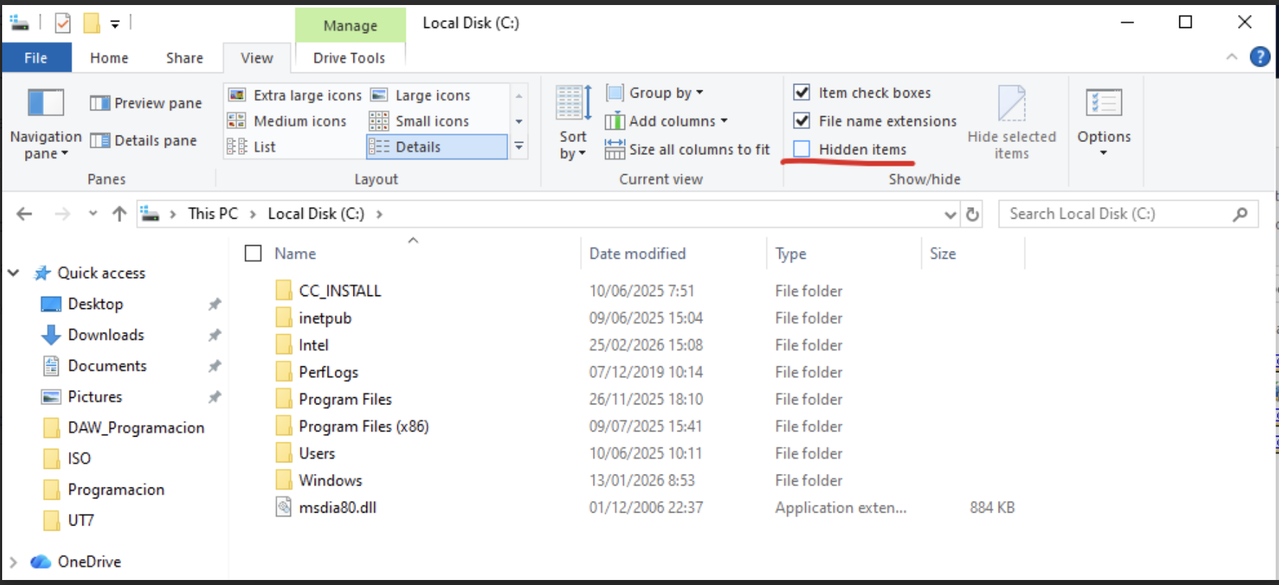Click Size all columns to fit
This screenshot has height=585, width=1279.
(x=687, y=149)
